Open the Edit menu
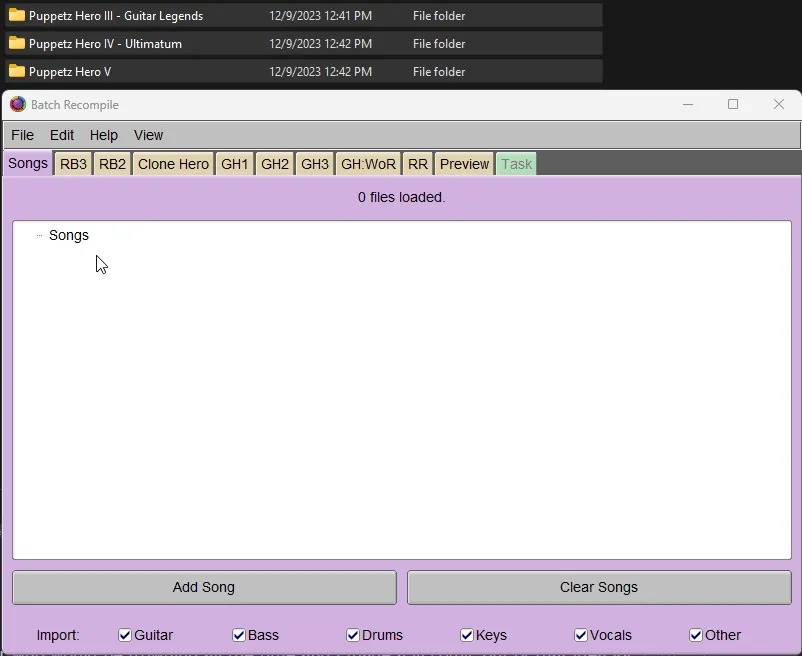The width and height of the screenshot is (802, 656). (61, 135)
